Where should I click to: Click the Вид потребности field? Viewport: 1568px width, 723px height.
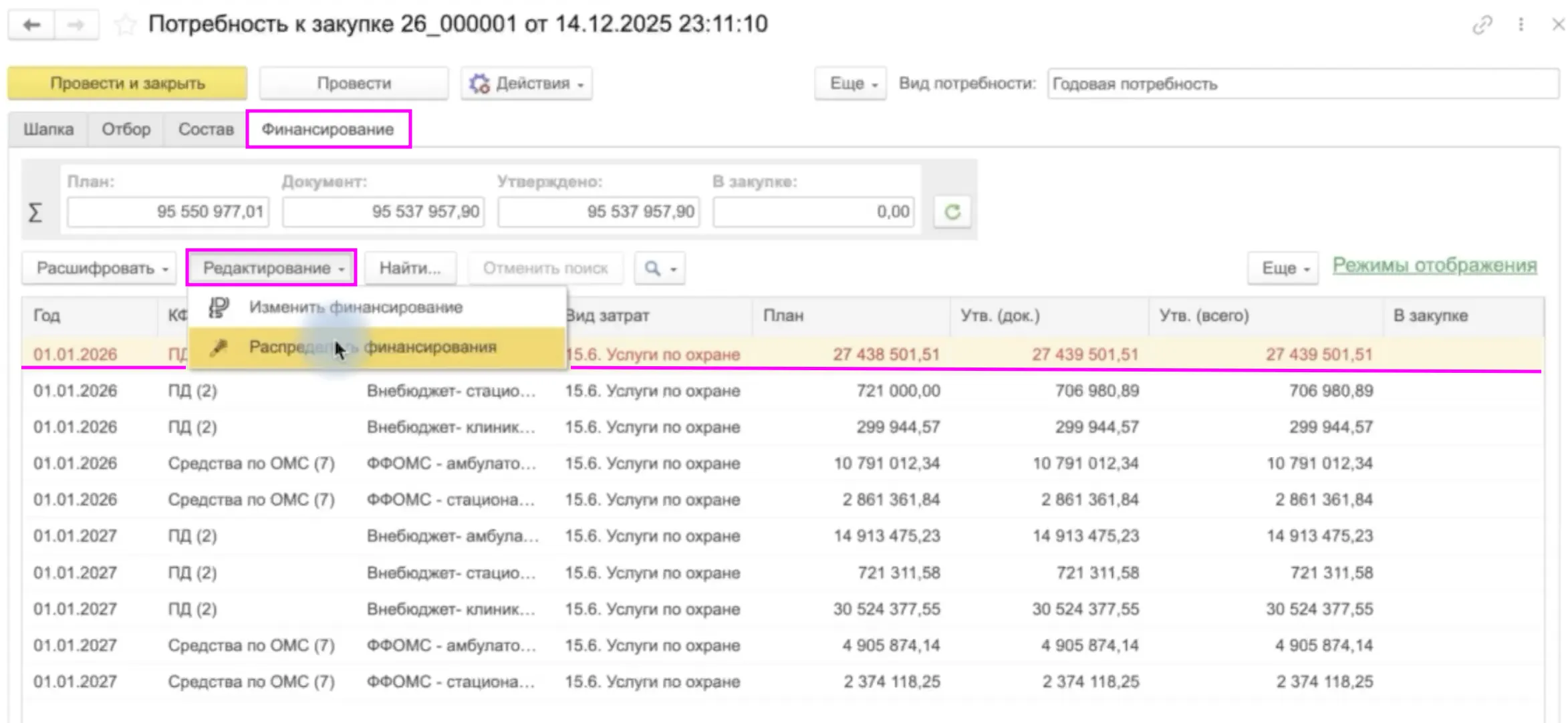(1303, 84)
